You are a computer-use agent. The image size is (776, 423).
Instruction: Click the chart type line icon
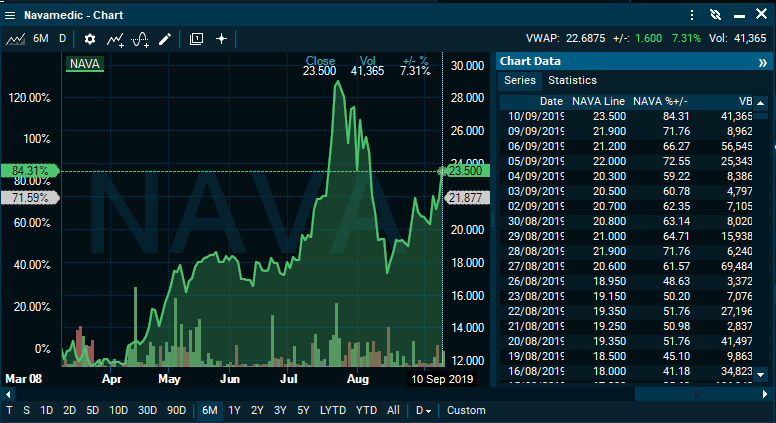(15, 39)
